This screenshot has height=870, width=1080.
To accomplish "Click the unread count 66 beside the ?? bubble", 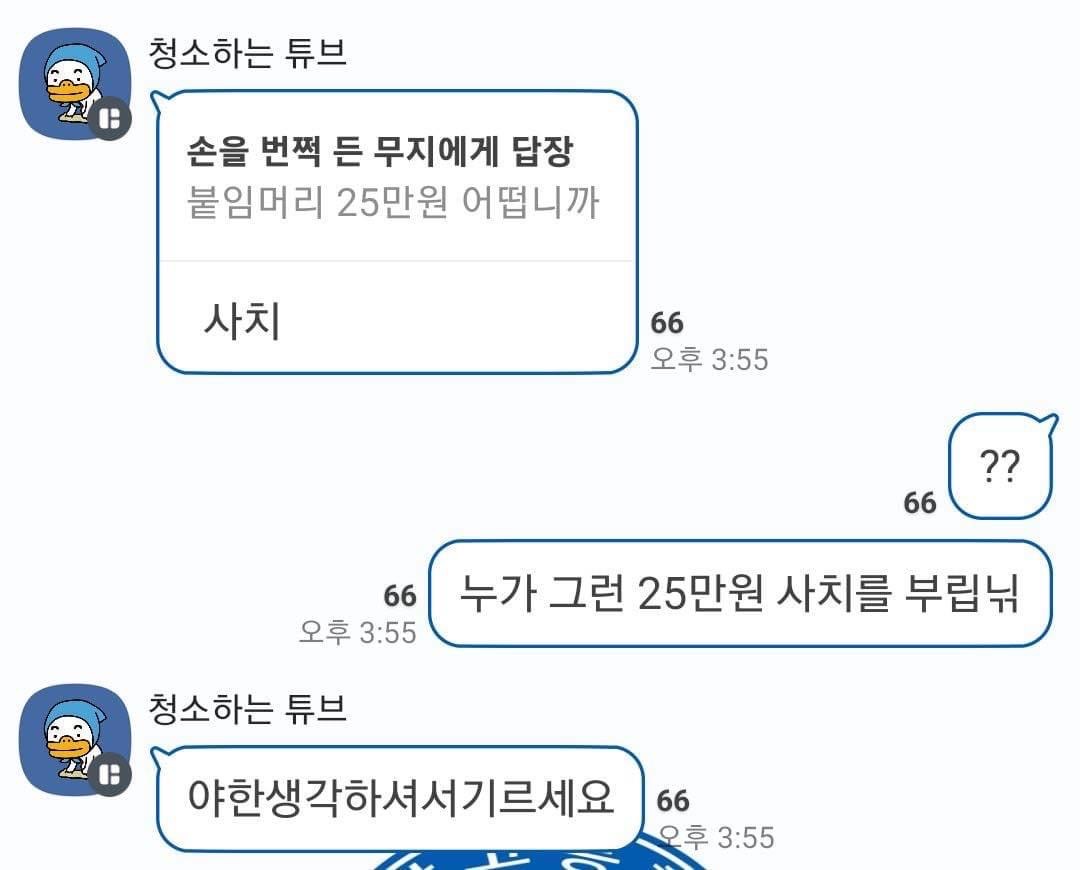I will pos(920,503).
